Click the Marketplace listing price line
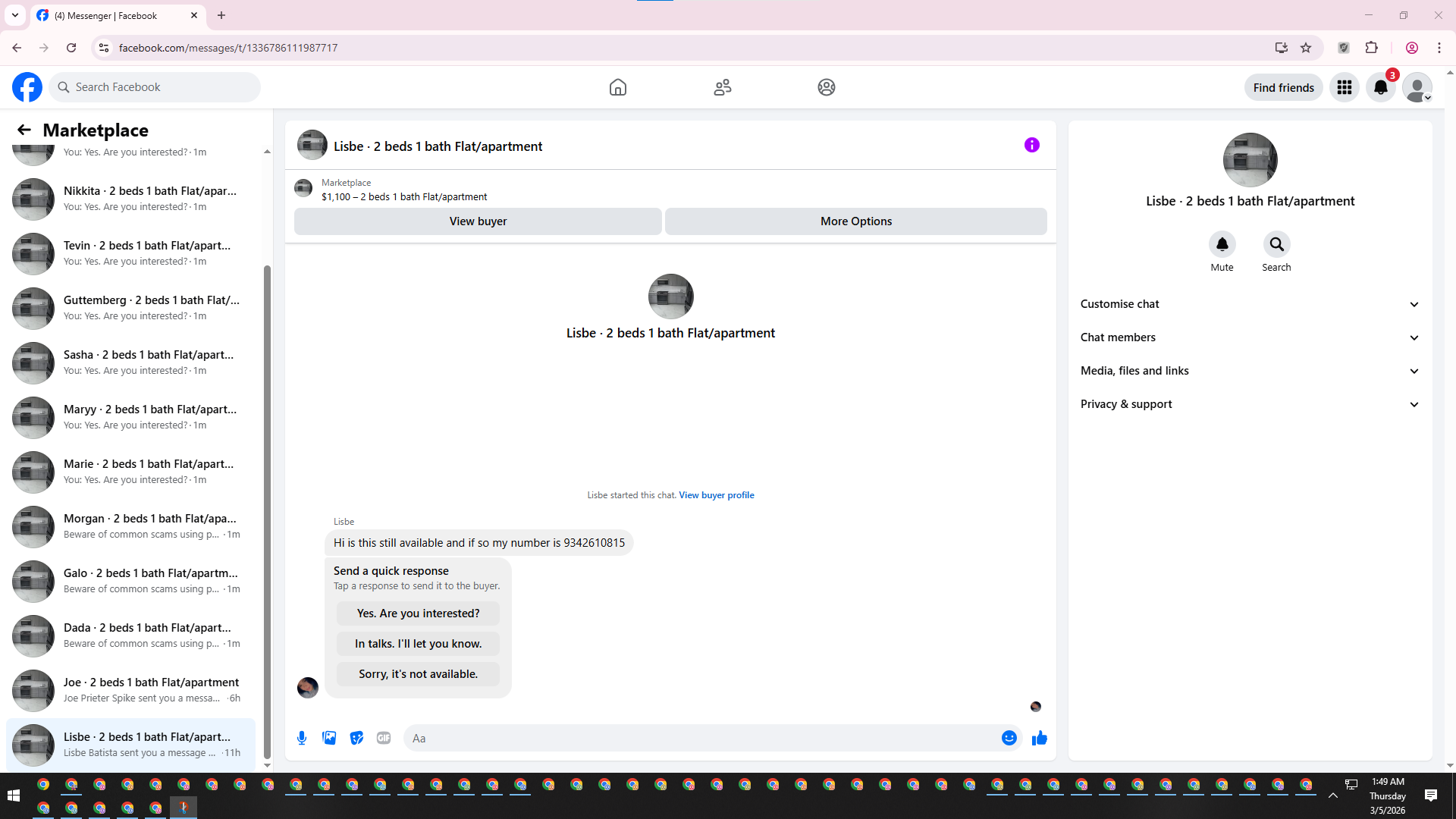 [404, 197]
